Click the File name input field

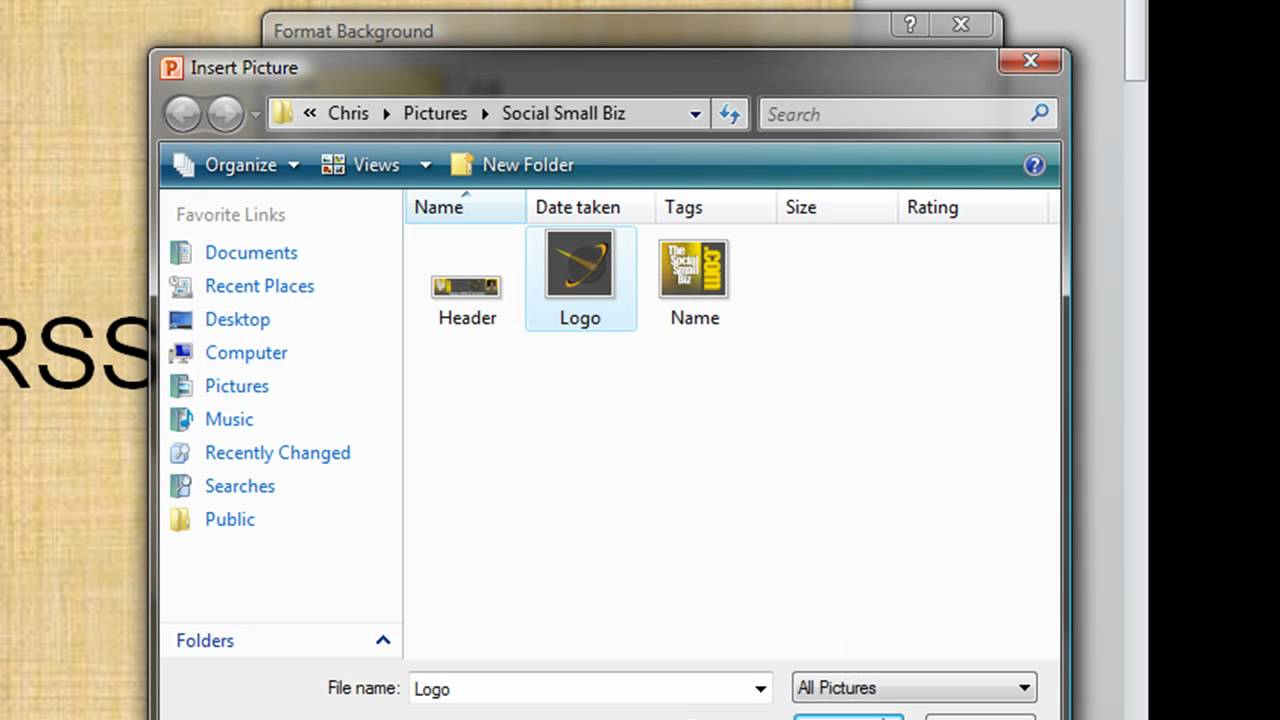pos(580,688)
